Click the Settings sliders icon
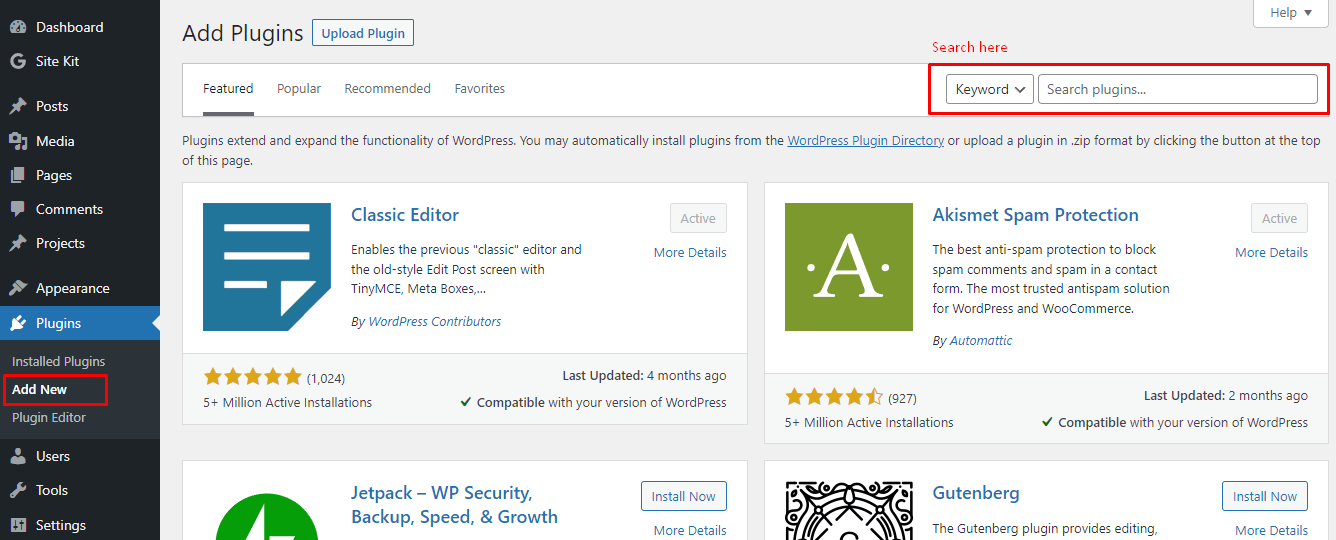The image size is (1336, 540). pyautogui.click(x=18, y=525)
